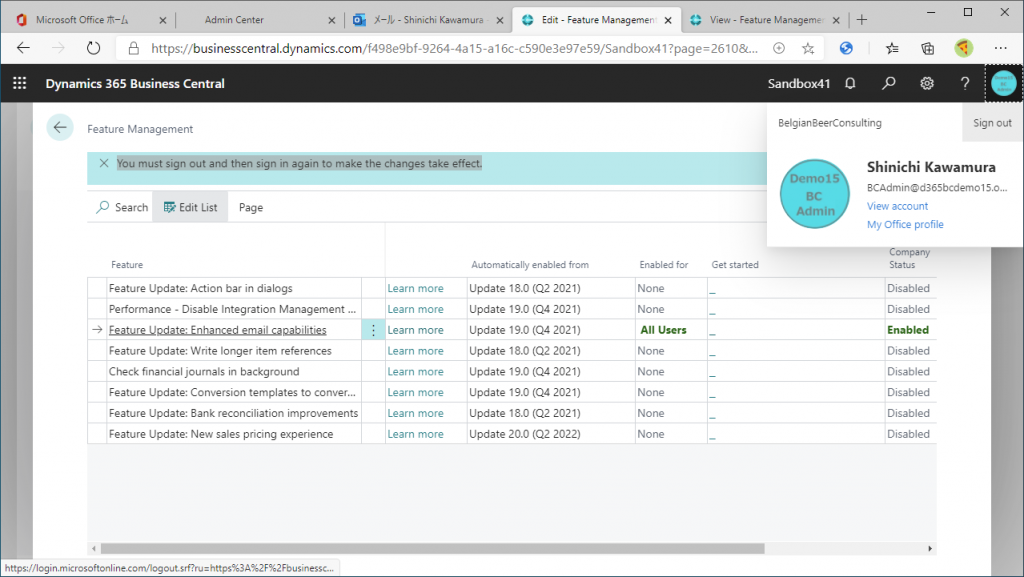Refresh the browser page

(x=93, y=48)
